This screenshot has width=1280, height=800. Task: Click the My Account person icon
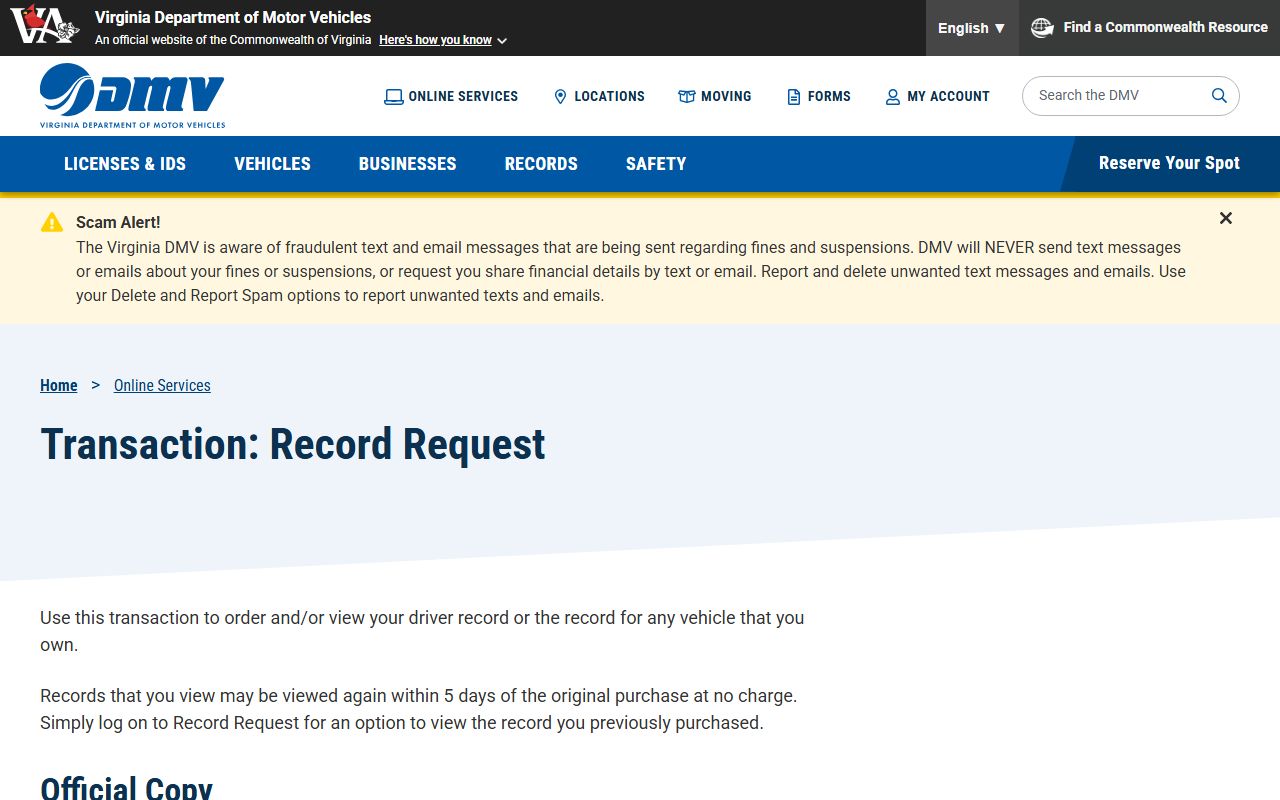tap(893, 97)
